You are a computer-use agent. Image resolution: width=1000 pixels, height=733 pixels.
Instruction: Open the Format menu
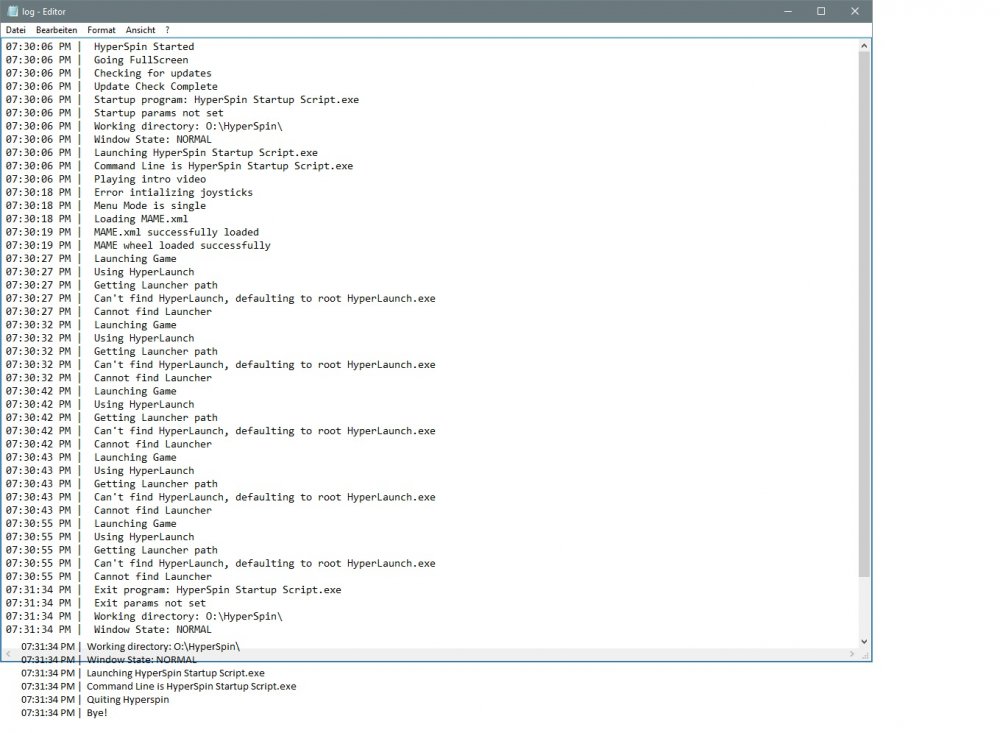(101, 30)
